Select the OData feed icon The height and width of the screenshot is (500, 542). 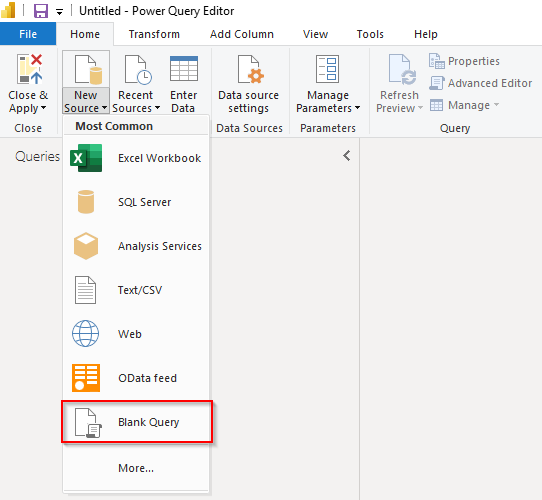(x=86, y=378)
